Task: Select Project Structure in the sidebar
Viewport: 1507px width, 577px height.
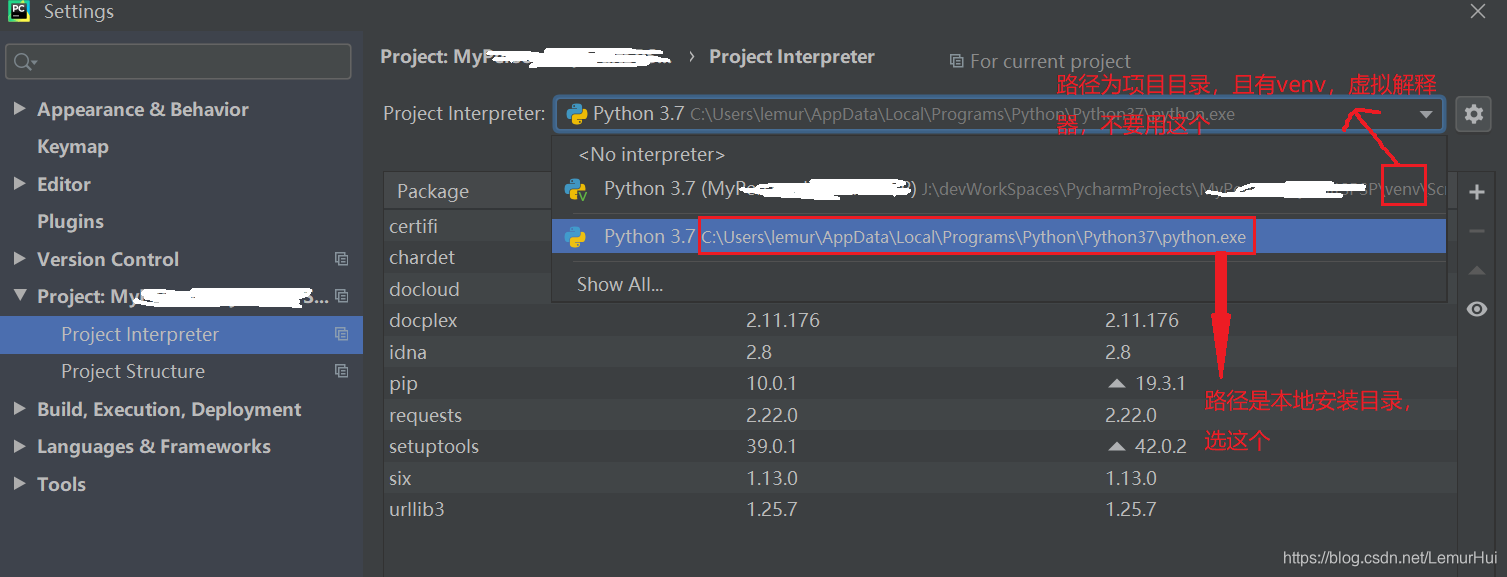Action: pyautogui.click(x=130, y=371)
